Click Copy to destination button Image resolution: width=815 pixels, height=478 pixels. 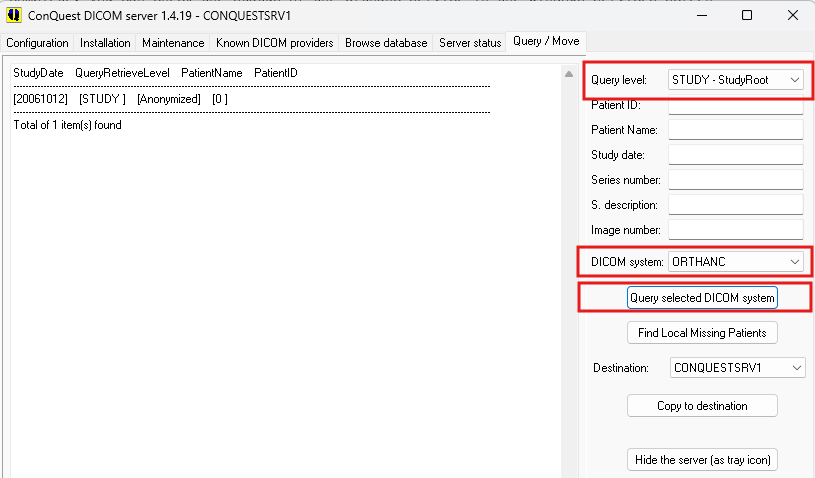702,406
